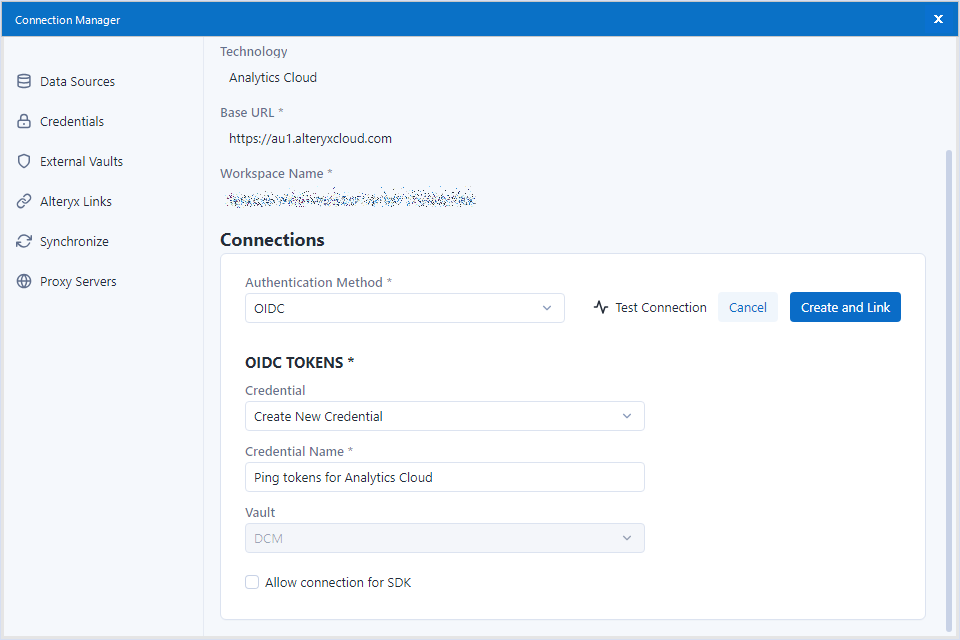
Task: Click the Connections heading
Action: (x=272, y=240)
